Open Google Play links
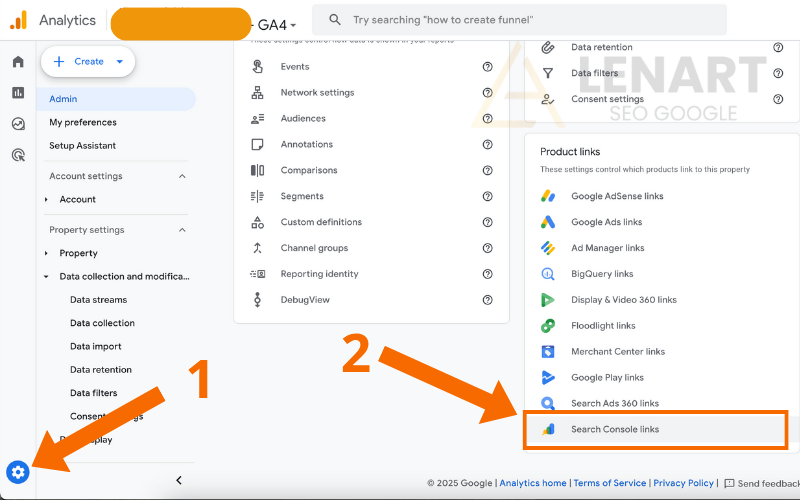Viewport: 800px width, 500px height. [607, 378]
